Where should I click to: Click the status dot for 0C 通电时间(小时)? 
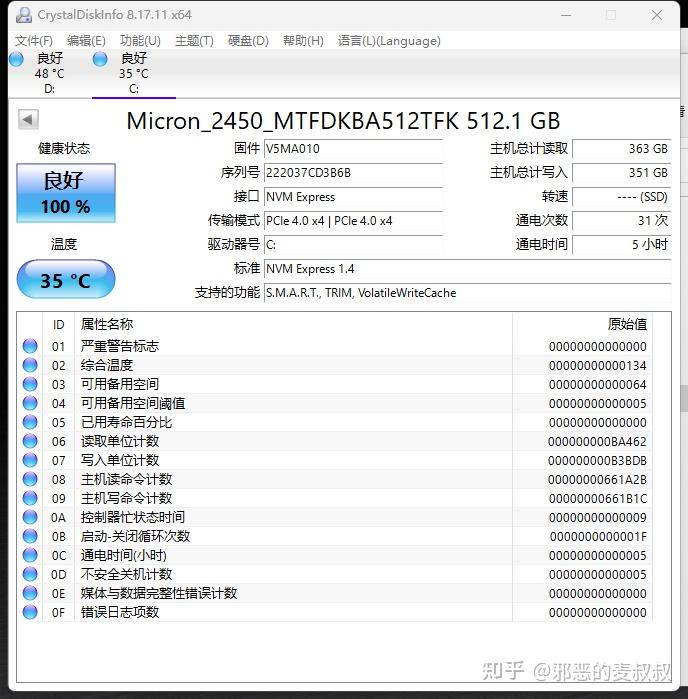30,555
